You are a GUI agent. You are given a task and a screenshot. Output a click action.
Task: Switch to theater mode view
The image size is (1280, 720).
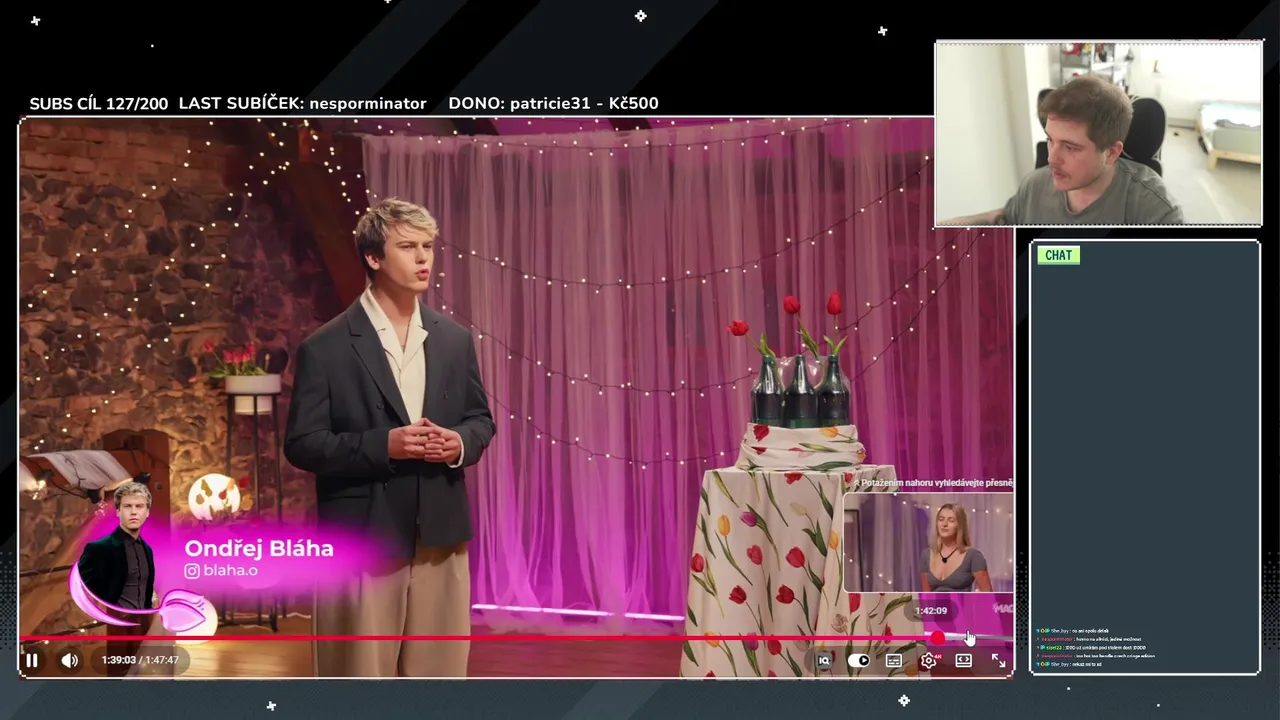[963, 660]
